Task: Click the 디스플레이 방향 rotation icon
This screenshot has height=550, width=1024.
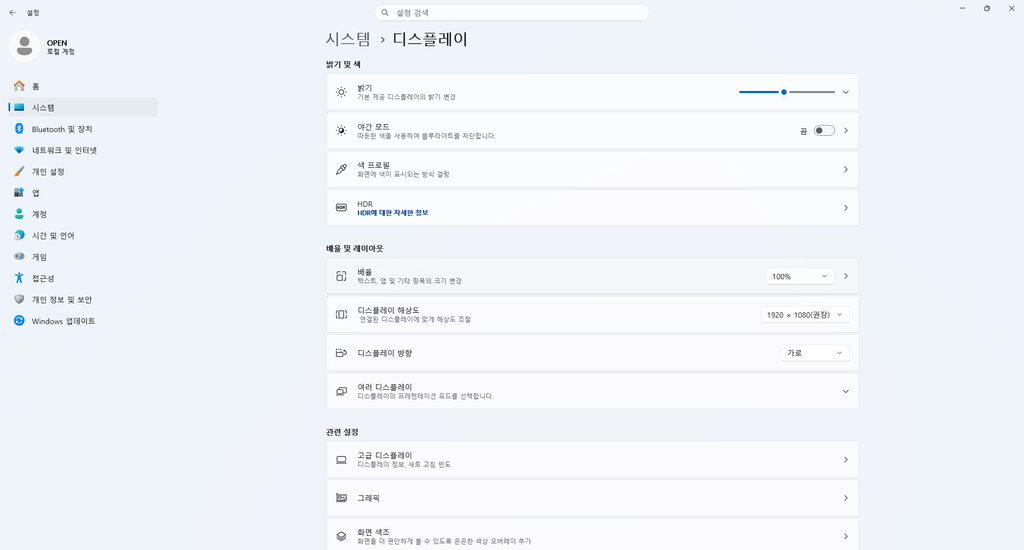Action: pyautogui.click(x=341, y=353)
